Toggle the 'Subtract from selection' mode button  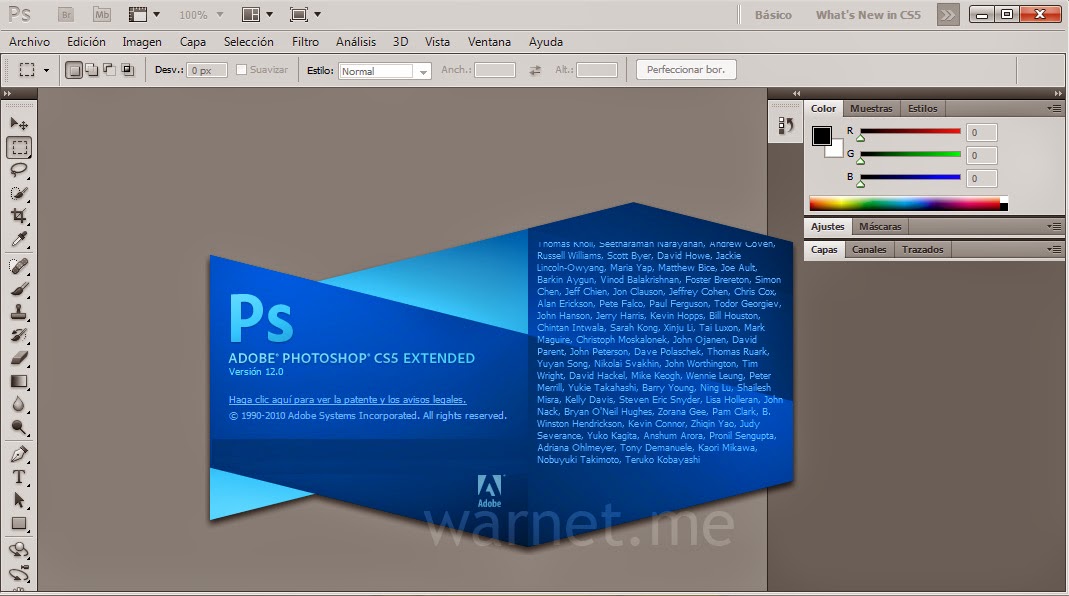coord(109,70)
